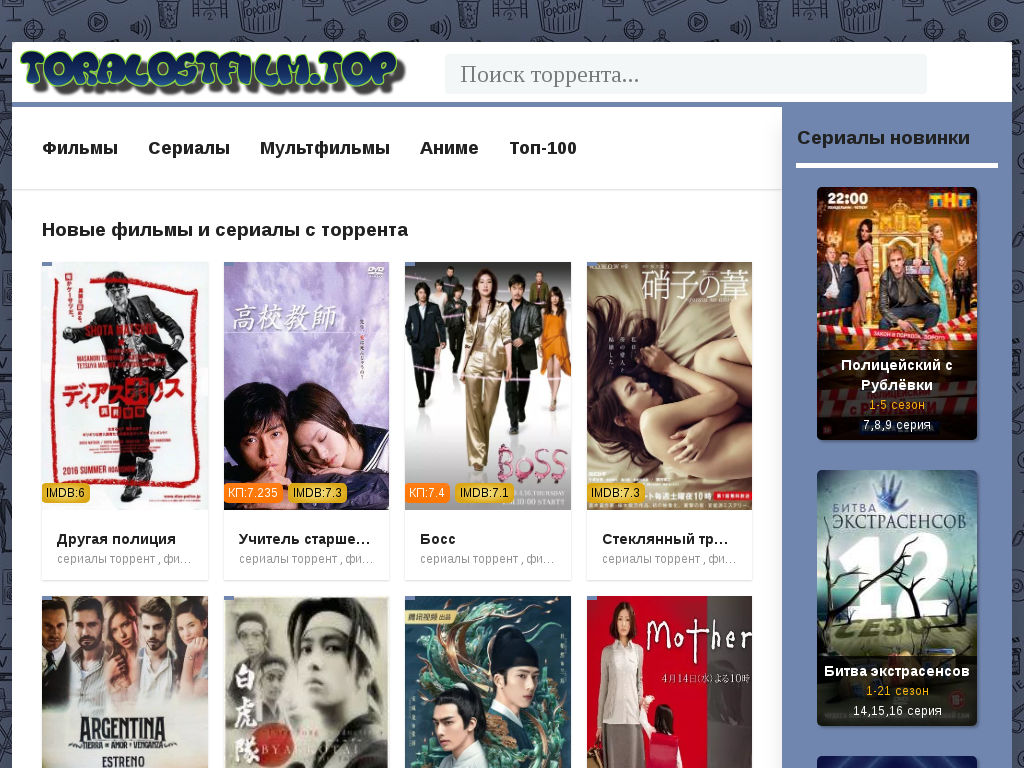Click the Босс series poster

488,386
